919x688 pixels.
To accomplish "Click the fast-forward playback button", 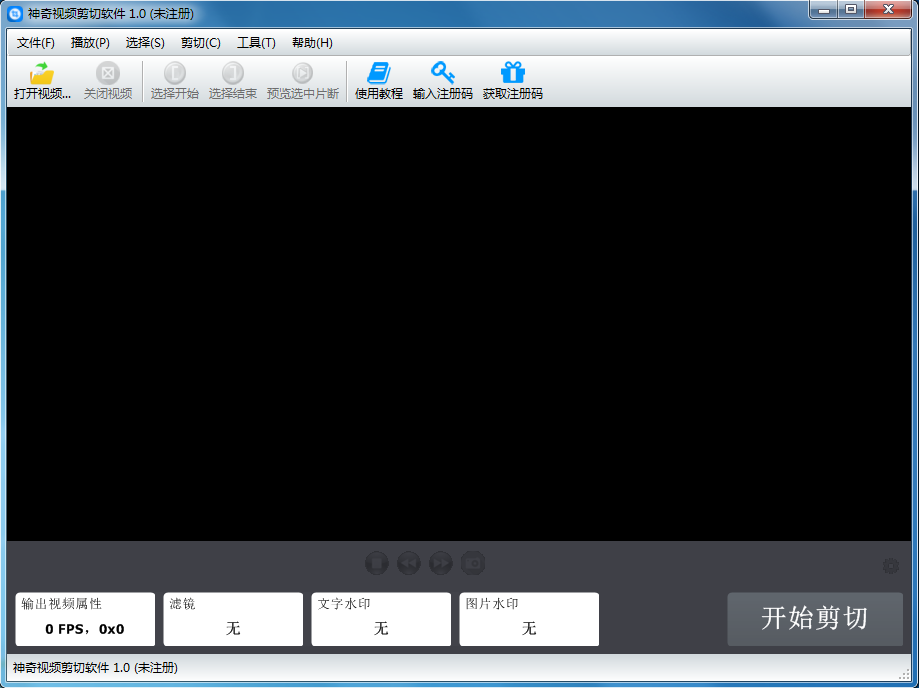I will coord(441,563).
